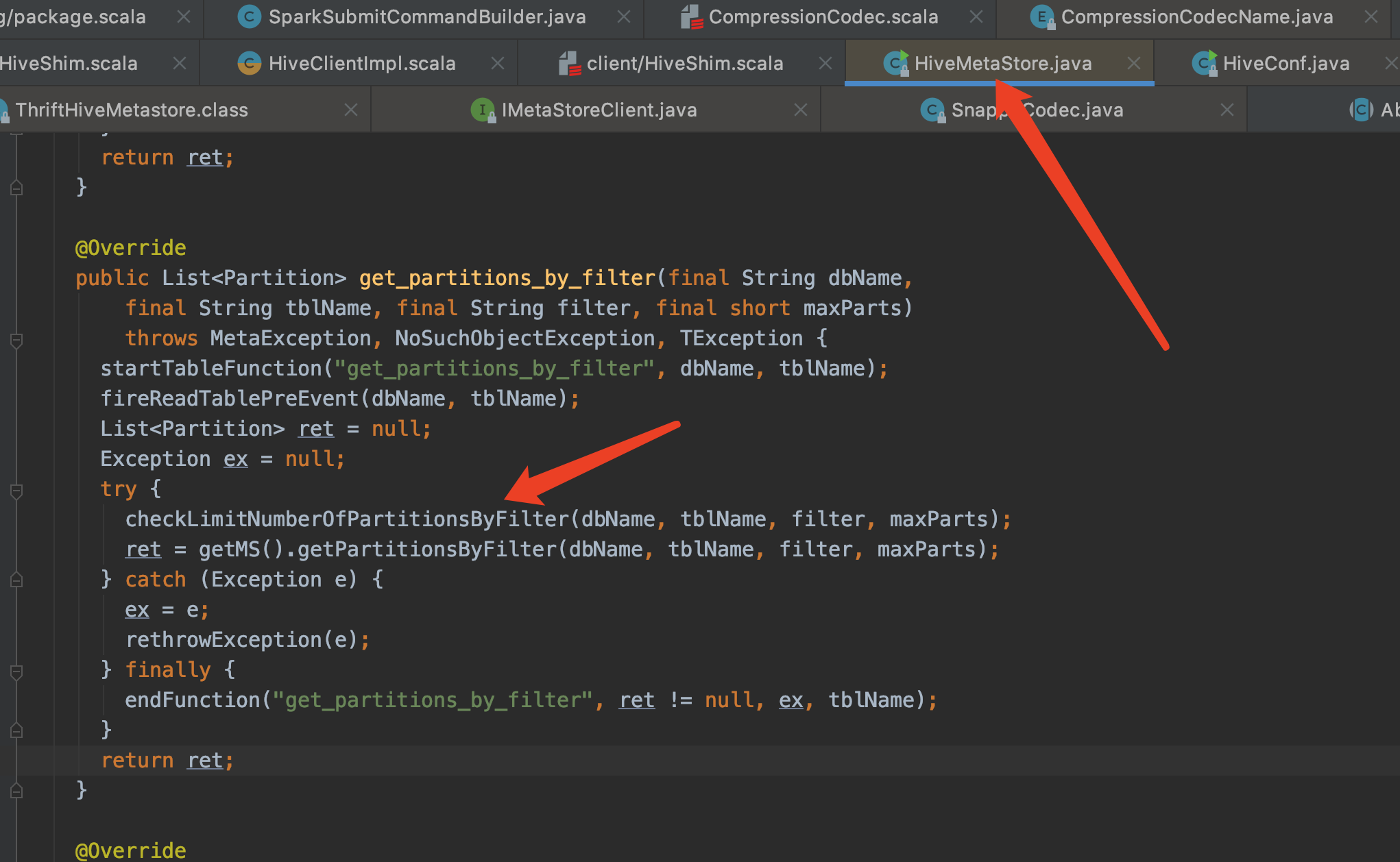Screen dimensions: 1400x862
Task: Switch to the ThriftHiveMetastore.class tab
Action: 132,110
